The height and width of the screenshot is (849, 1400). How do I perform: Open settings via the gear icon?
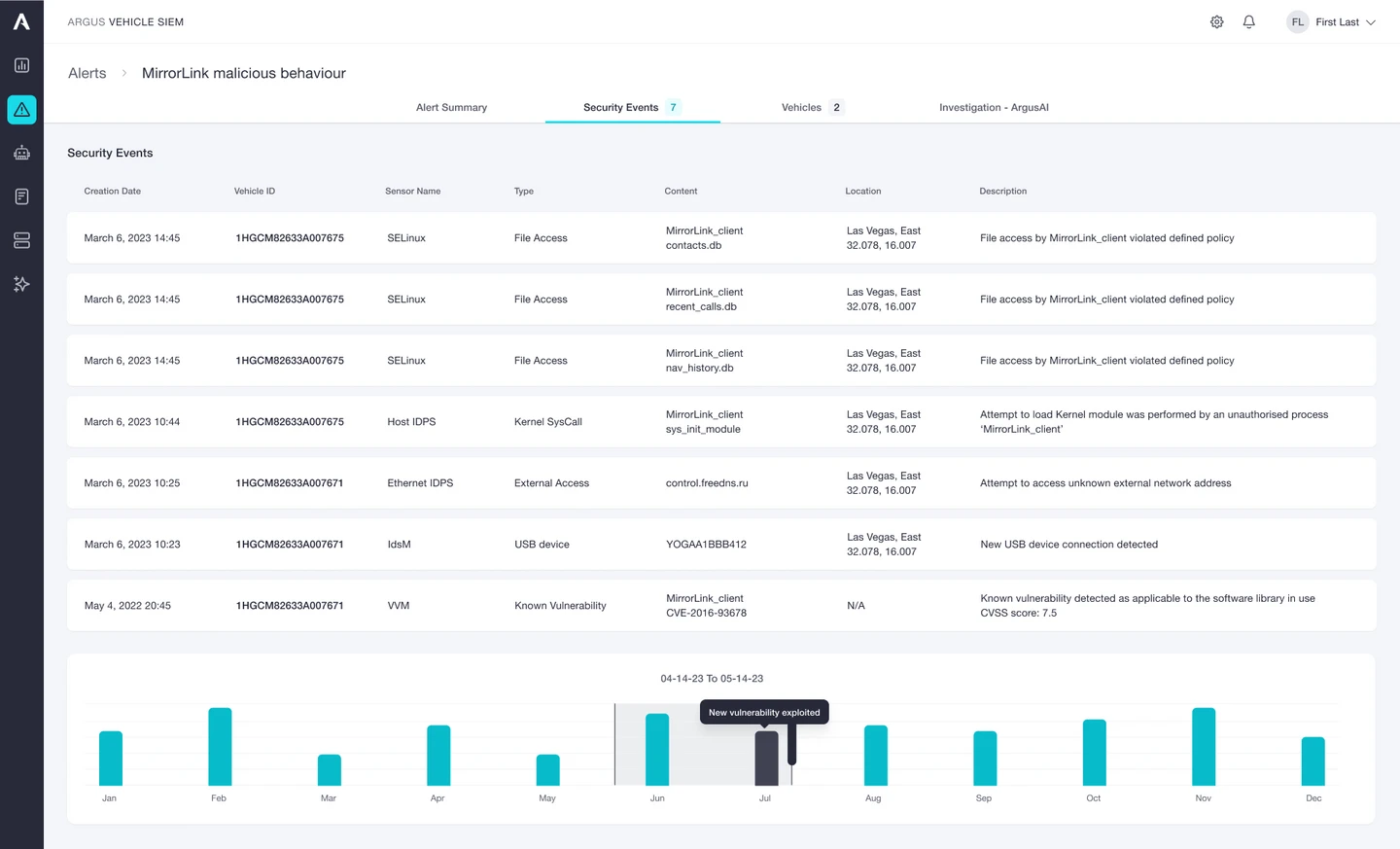tap(1216, 21)
